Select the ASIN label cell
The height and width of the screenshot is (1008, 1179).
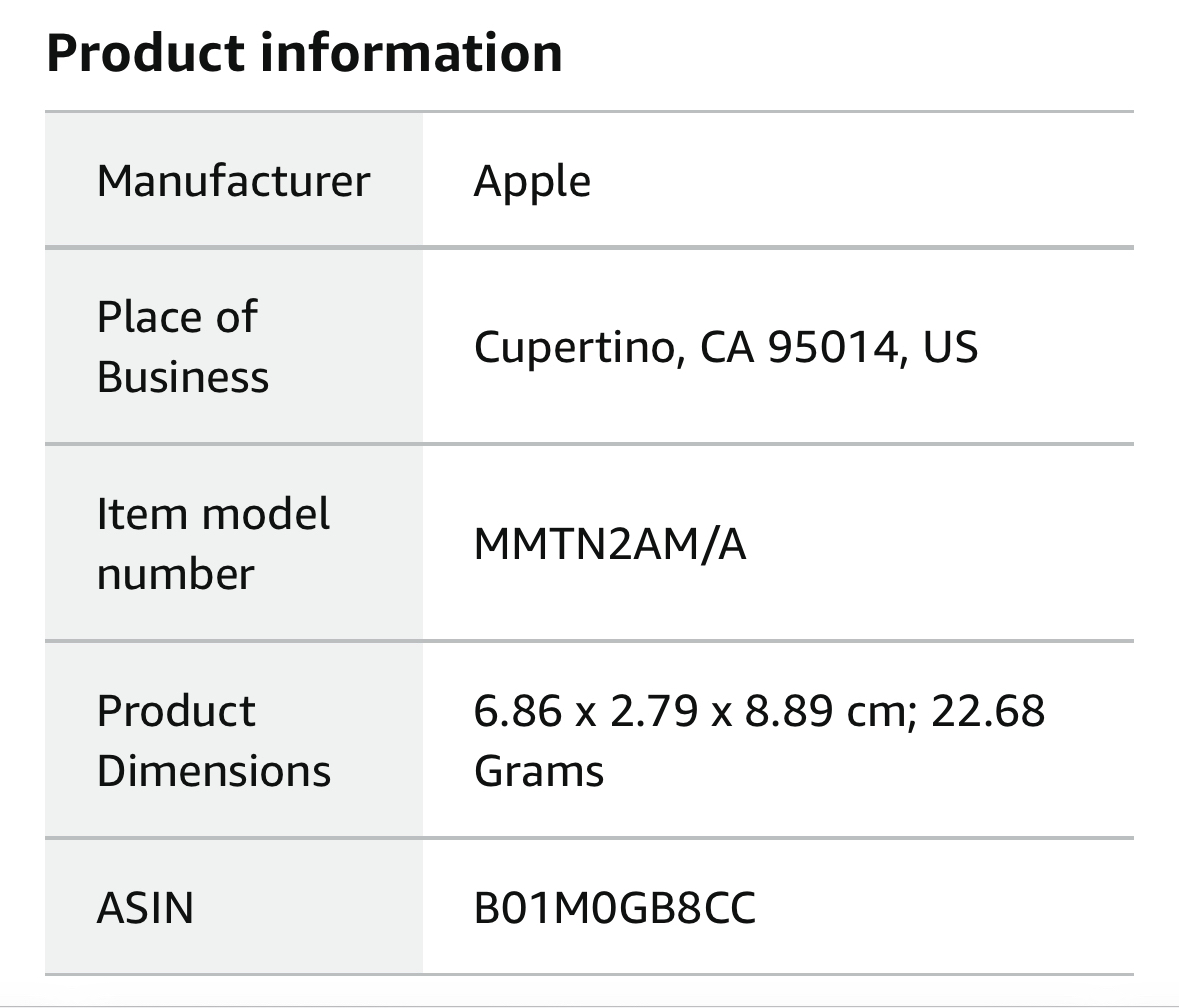coord(234,907)
